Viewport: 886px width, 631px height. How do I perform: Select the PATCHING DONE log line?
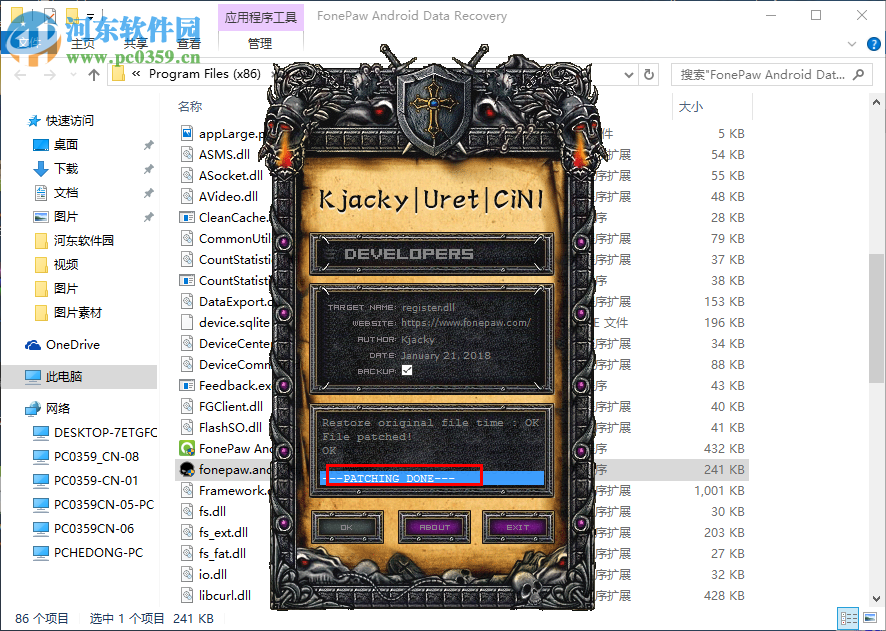[x=432, y=478]
